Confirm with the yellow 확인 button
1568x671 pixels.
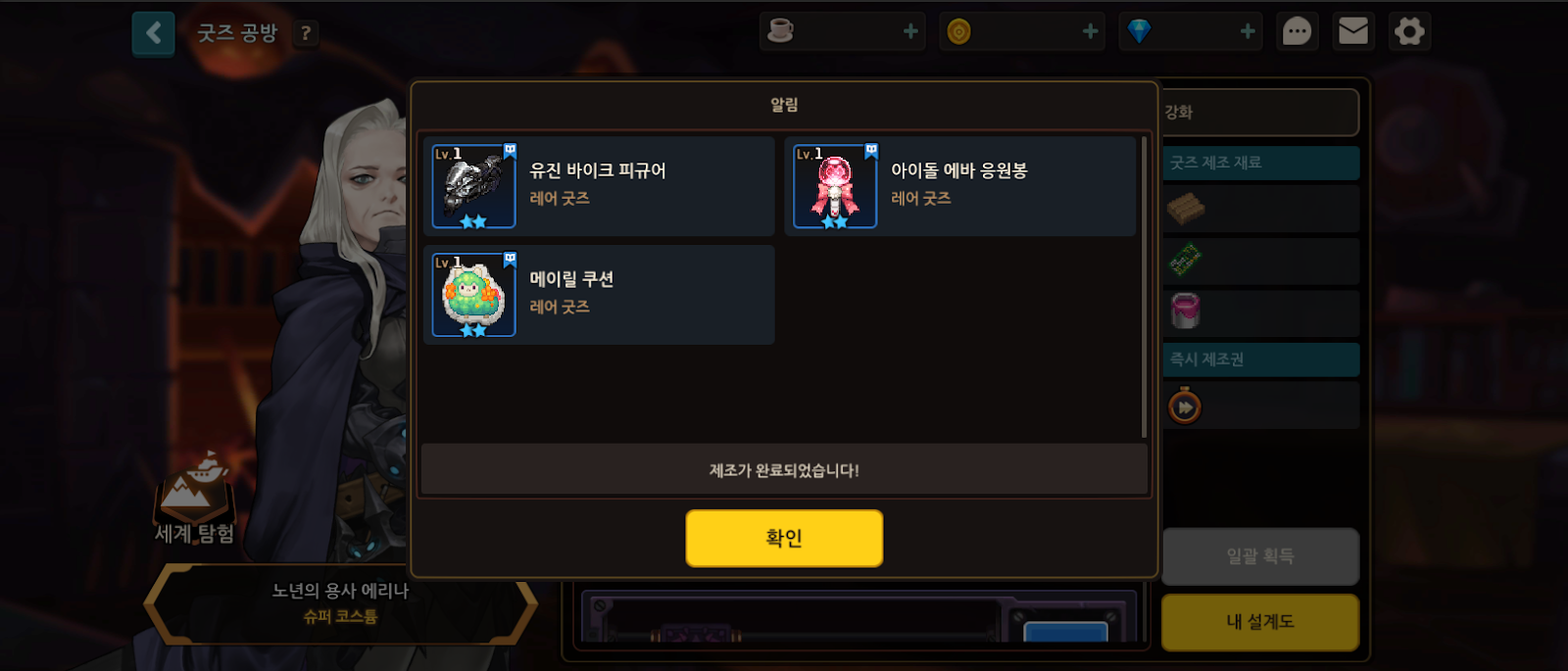(x=784, y=538)
